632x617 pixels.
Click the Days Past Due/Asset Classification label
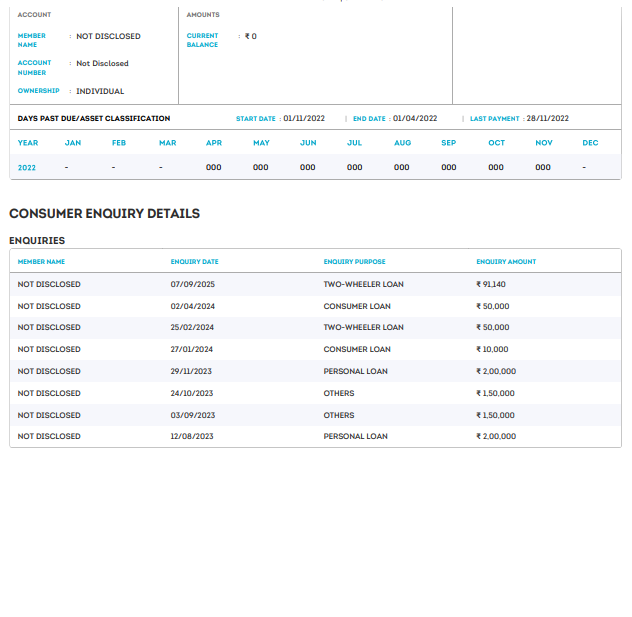point(94,119)
